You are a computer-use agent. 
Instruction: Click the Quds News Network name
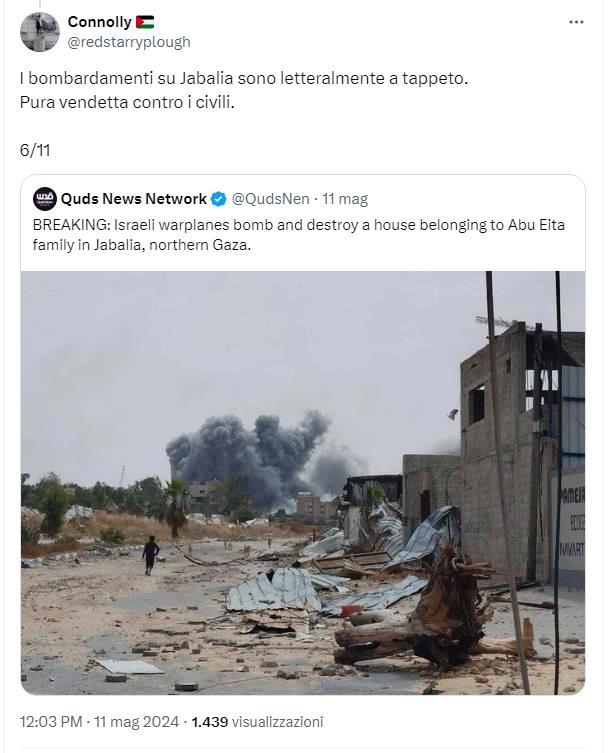click(134, 199)
